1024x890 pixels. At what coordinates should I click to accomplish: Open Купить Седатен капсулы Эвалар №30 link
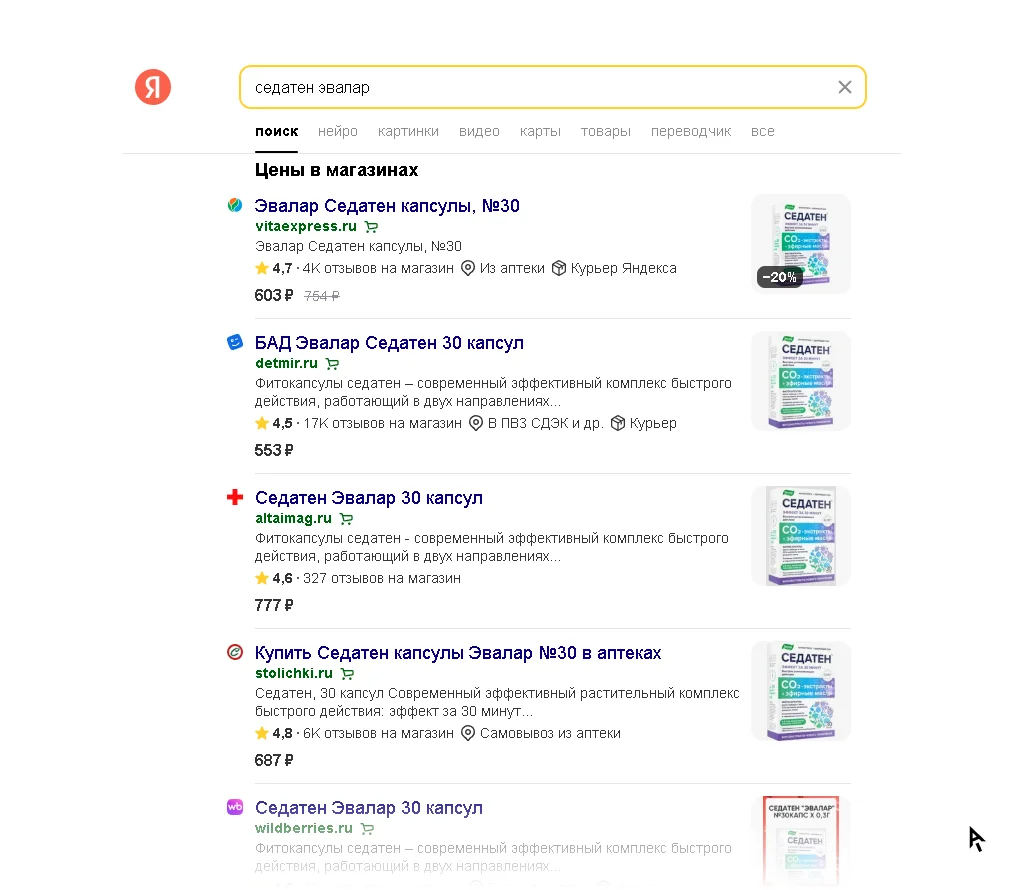(x=458, y=653)
